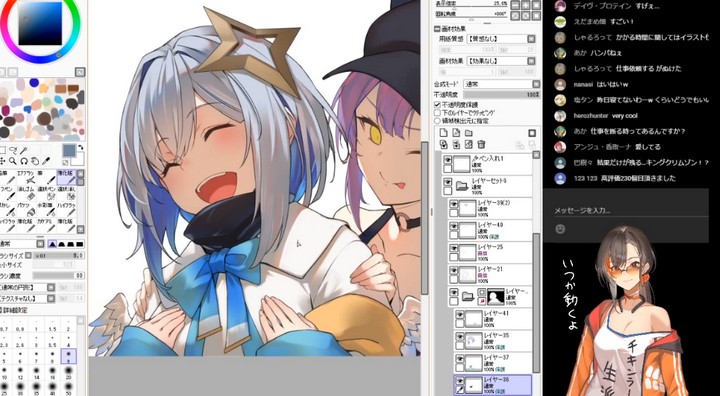Viewport: 720px width, 396px height.
Task: Open the 画材効果 effect dropdown
Action: [x=501, y=61]
